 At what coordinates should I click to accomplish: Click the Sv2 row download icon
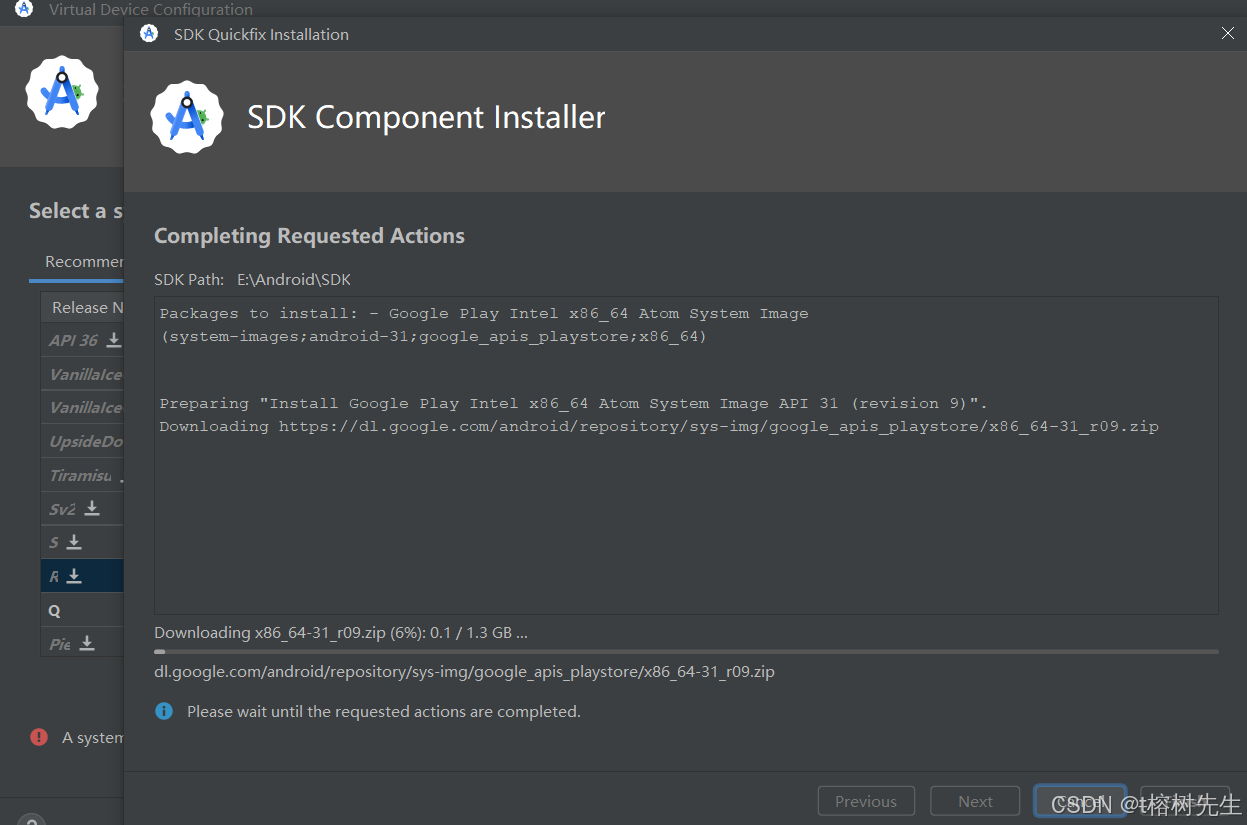click(92, 509)
